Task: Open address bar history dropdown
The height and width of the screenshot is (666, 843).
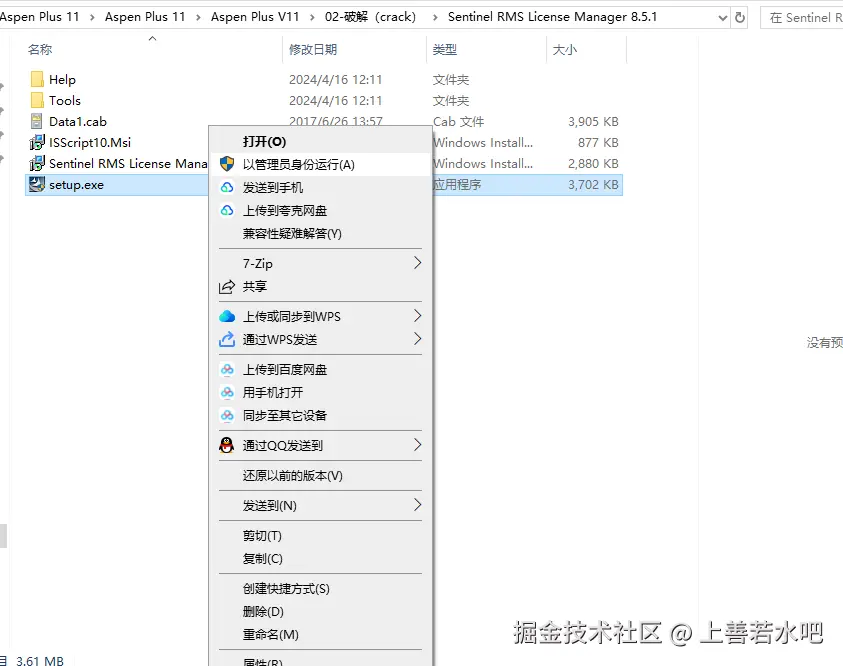Action: tap(723, 18)
